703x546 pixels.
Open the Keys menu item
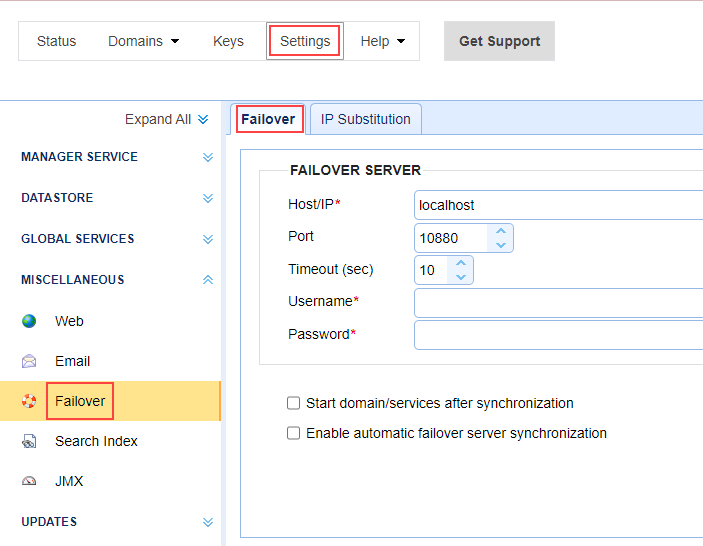click(x=228, y=41)
